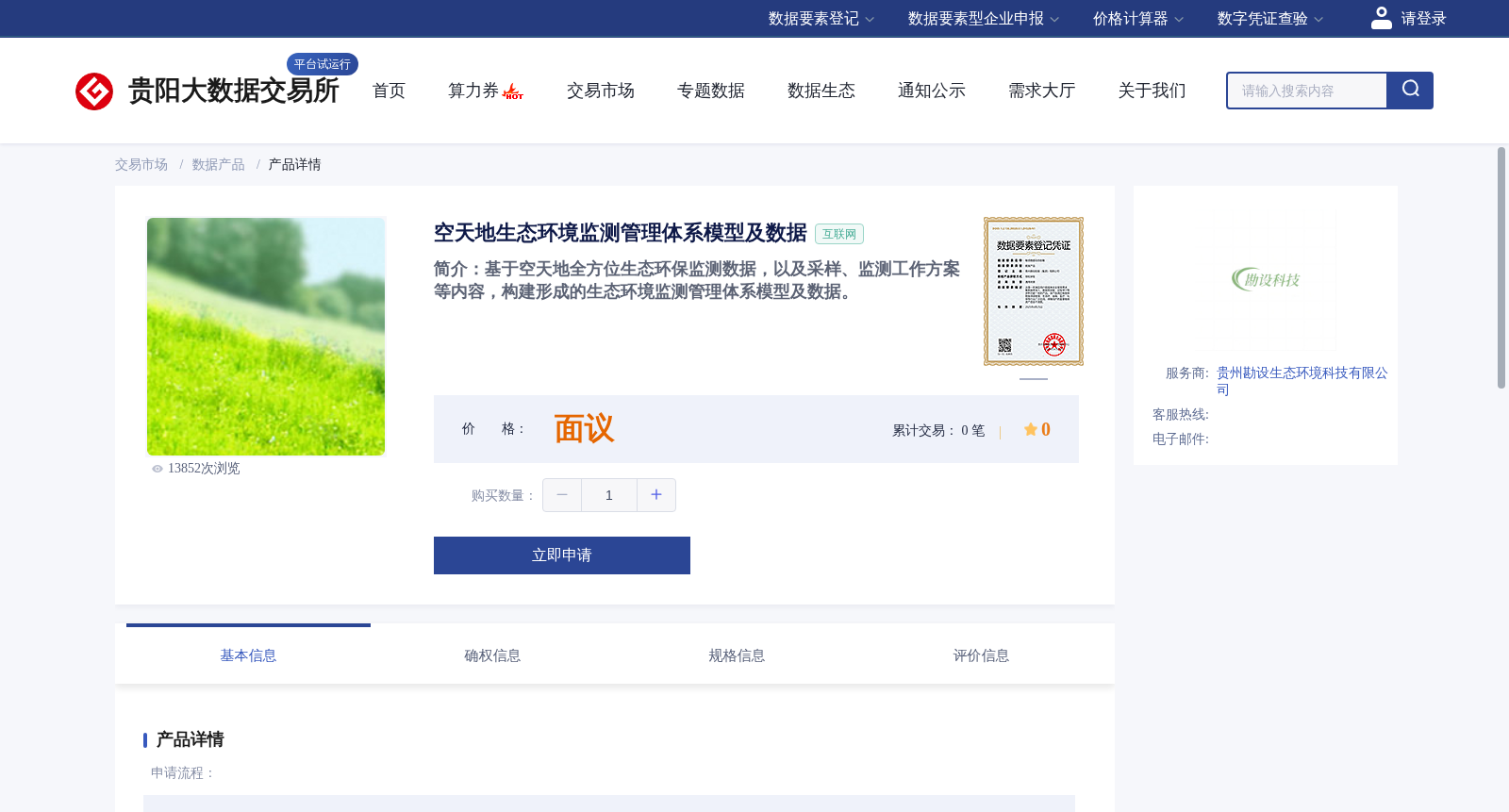Click the 立即申请 button
The image size is (1509, 812).
562,555
